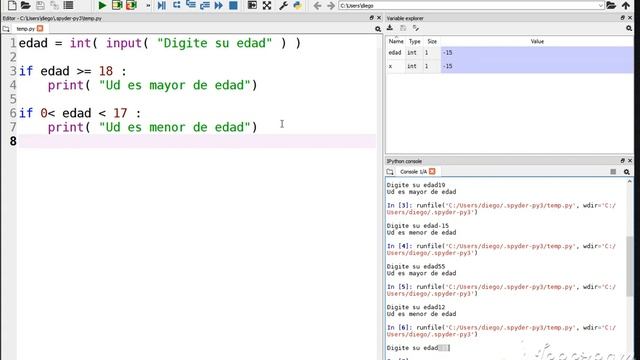This screenshot has height=360, width=640.
Task: Click line 1 with the input statement
Action: coord(160,43)
